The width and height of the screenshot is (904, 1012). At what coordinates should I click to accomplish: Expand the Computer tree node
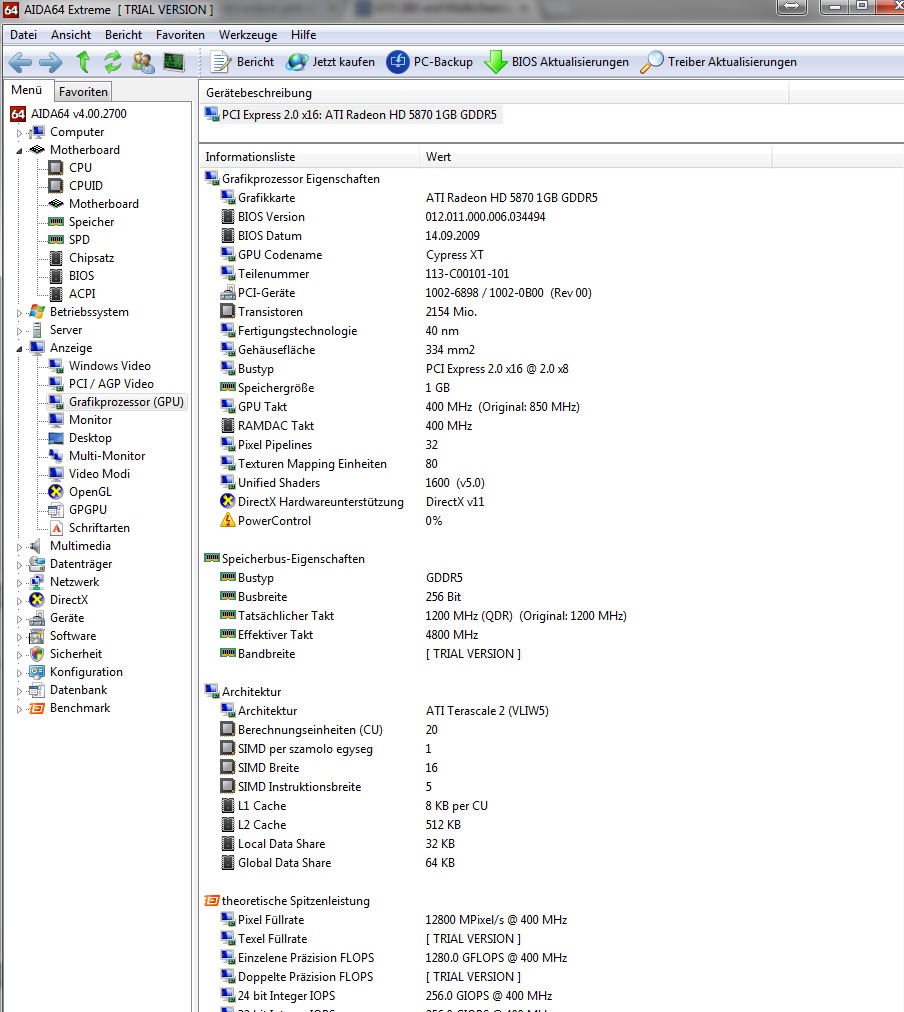19,133
